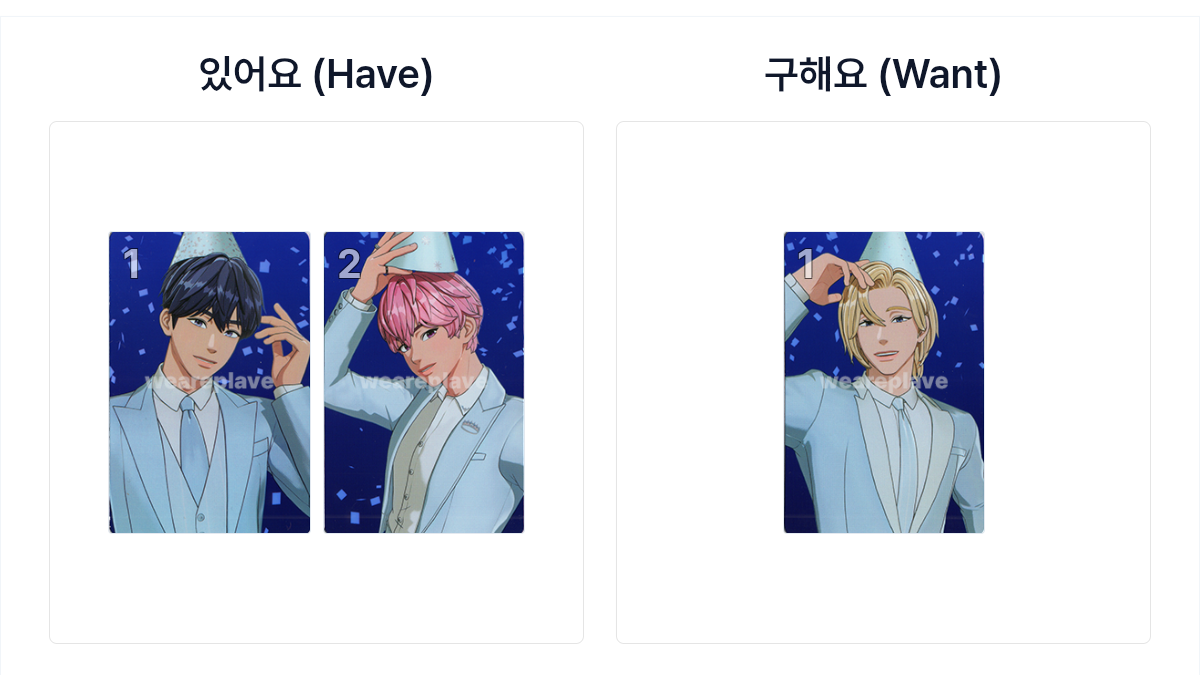
Task: Select the pink-haired character card in Have
Action: 424,382
